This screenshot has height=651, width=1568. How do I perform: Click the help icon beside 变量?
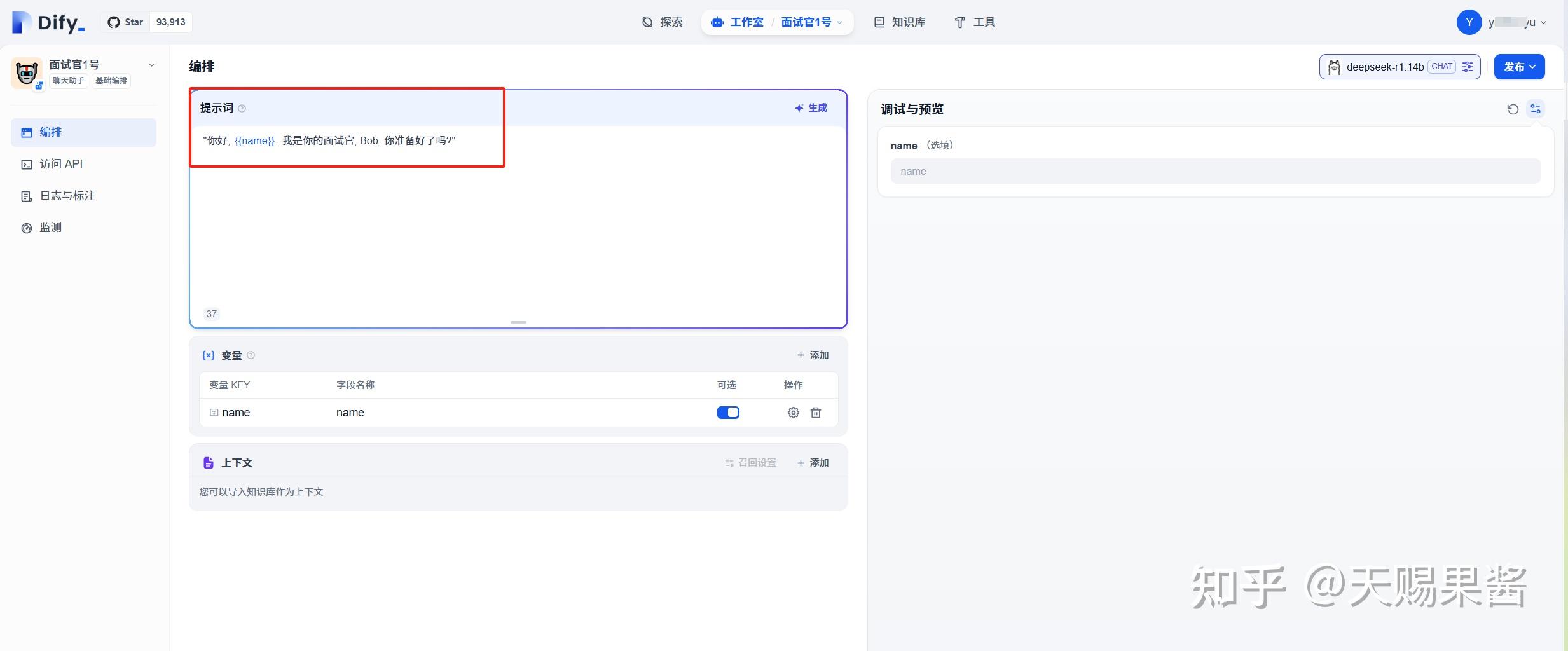coord(251,355)
